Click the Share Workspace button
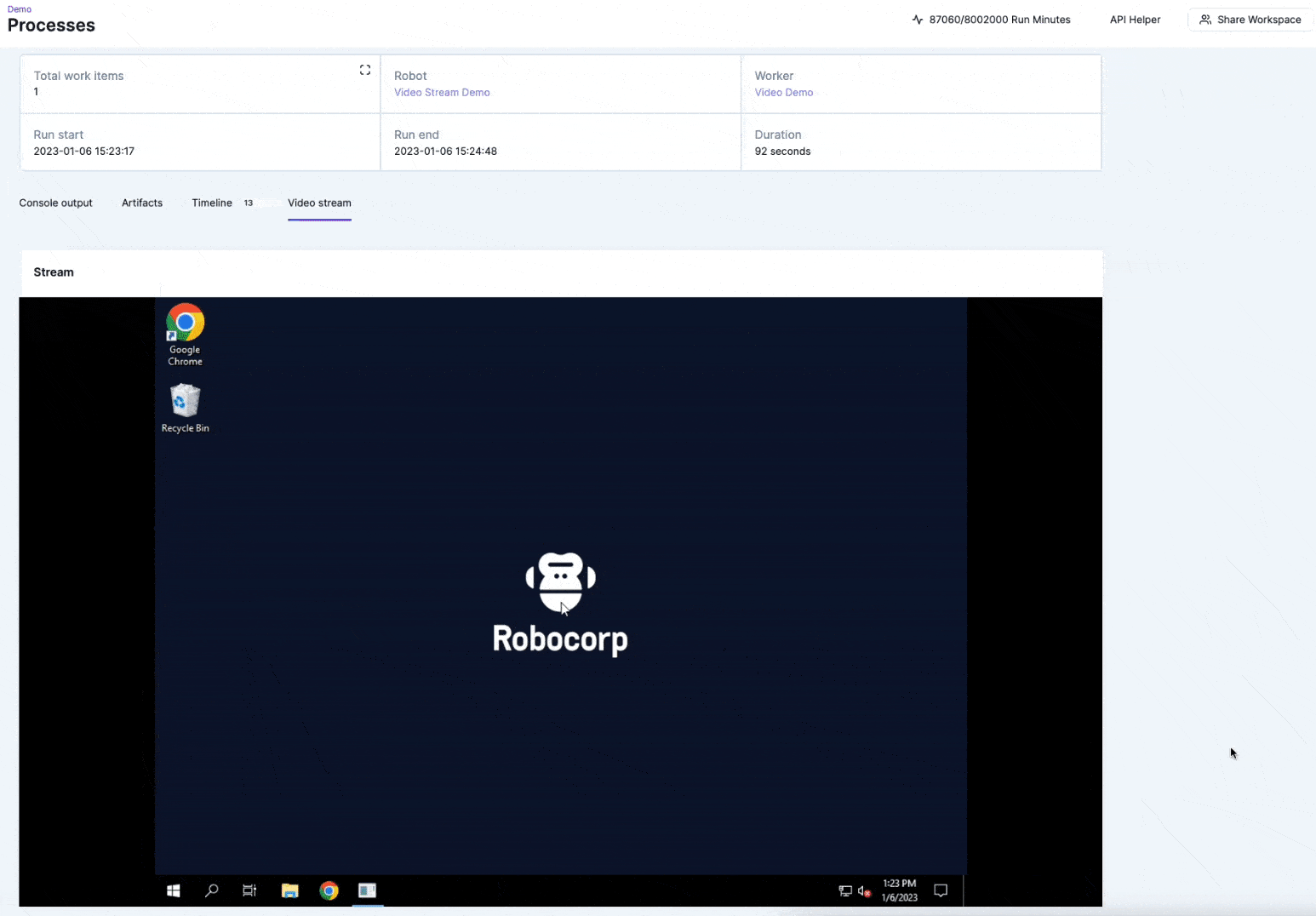Viewport: 1316px width, 916px height. point(1250,20)
